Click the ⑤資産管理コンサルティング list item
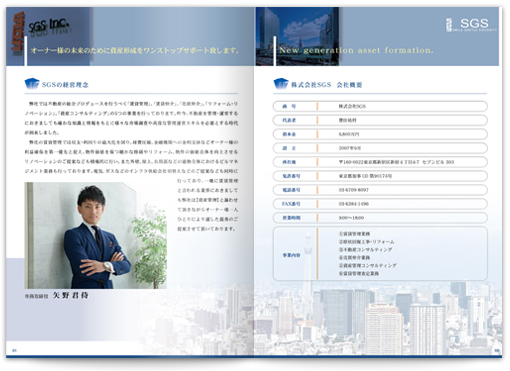The image size is (510, 371). (368, 266)
